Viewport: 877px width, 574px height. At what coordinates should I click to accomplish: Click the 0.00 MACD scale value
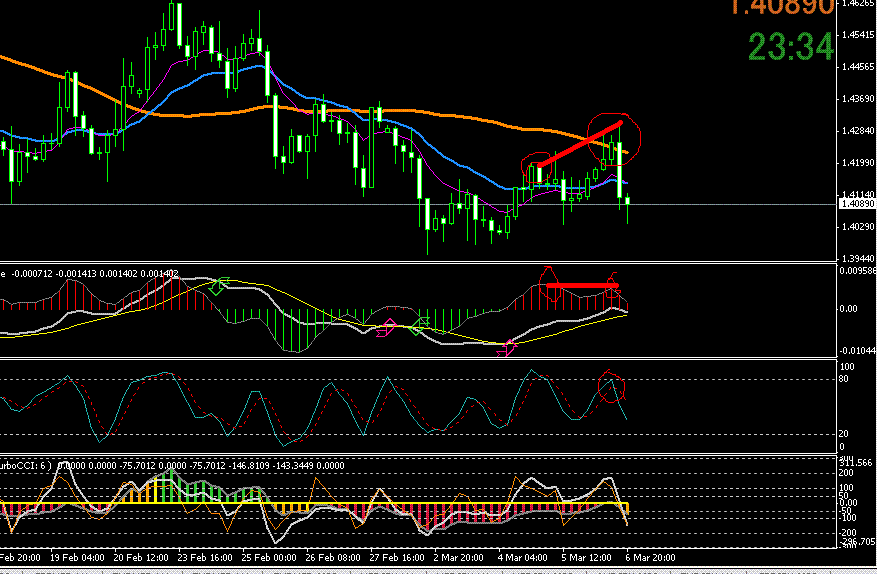(848, 308)
